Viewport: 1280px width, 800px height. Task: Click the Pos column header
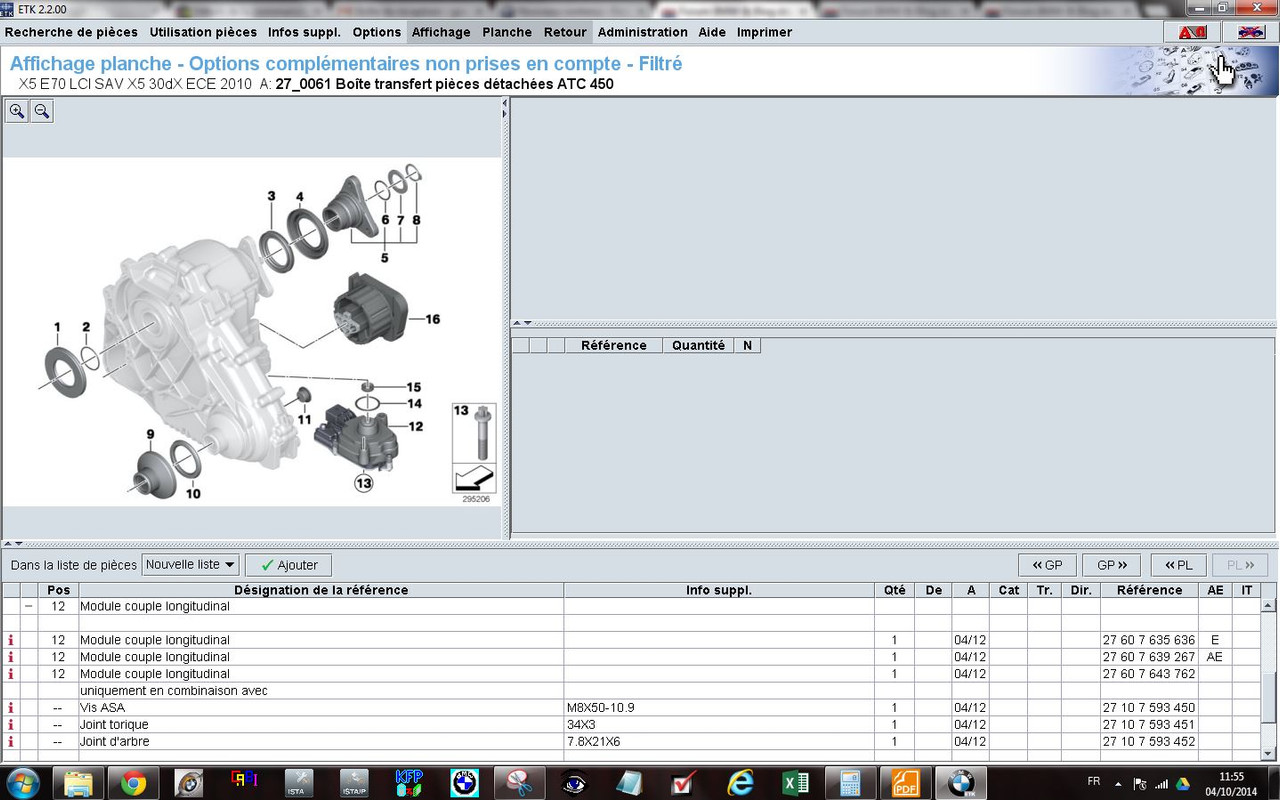tap(58, 590)
